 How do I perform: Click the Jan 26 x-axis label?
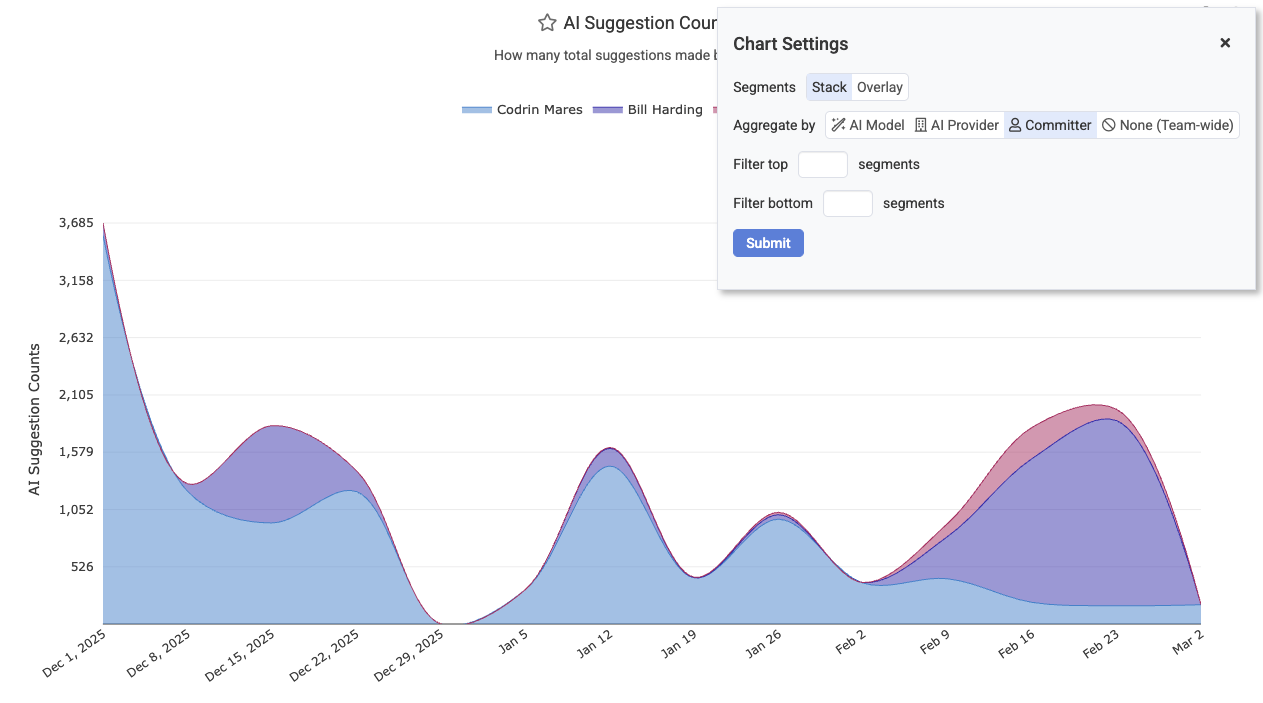coord(763,647)
